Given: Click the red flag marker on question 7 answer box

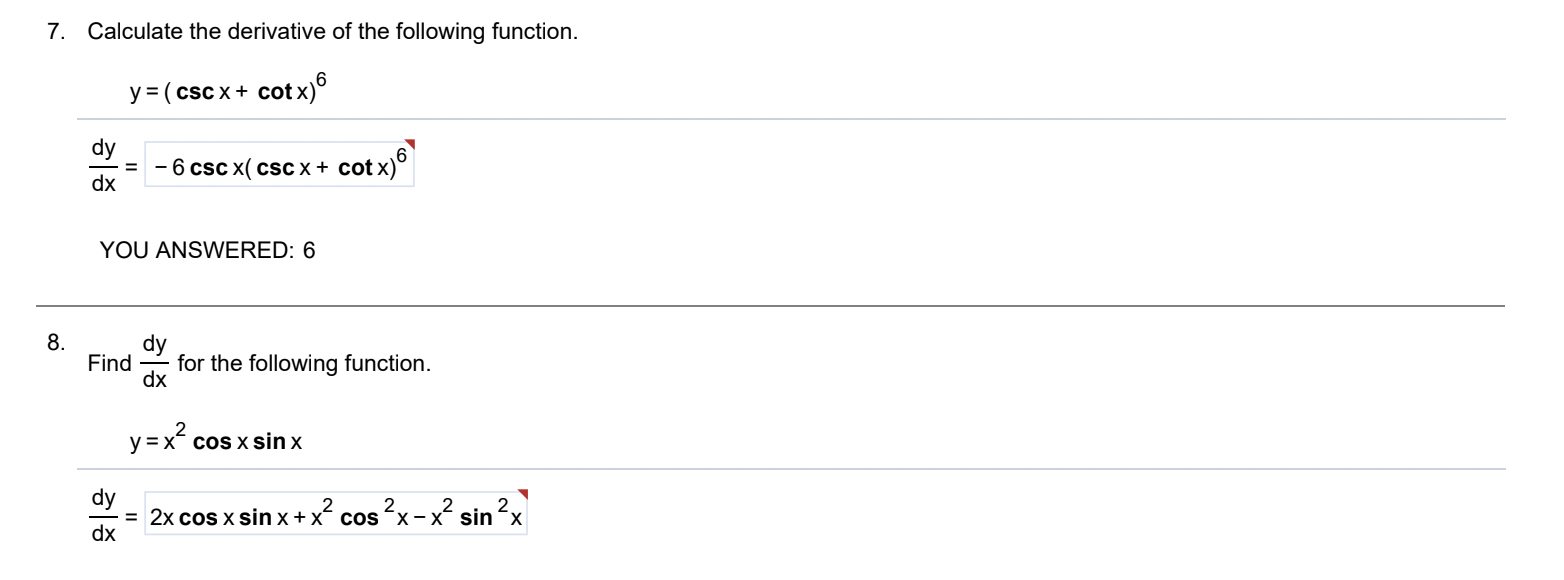Looking at the screenshot, I should 408,145.
